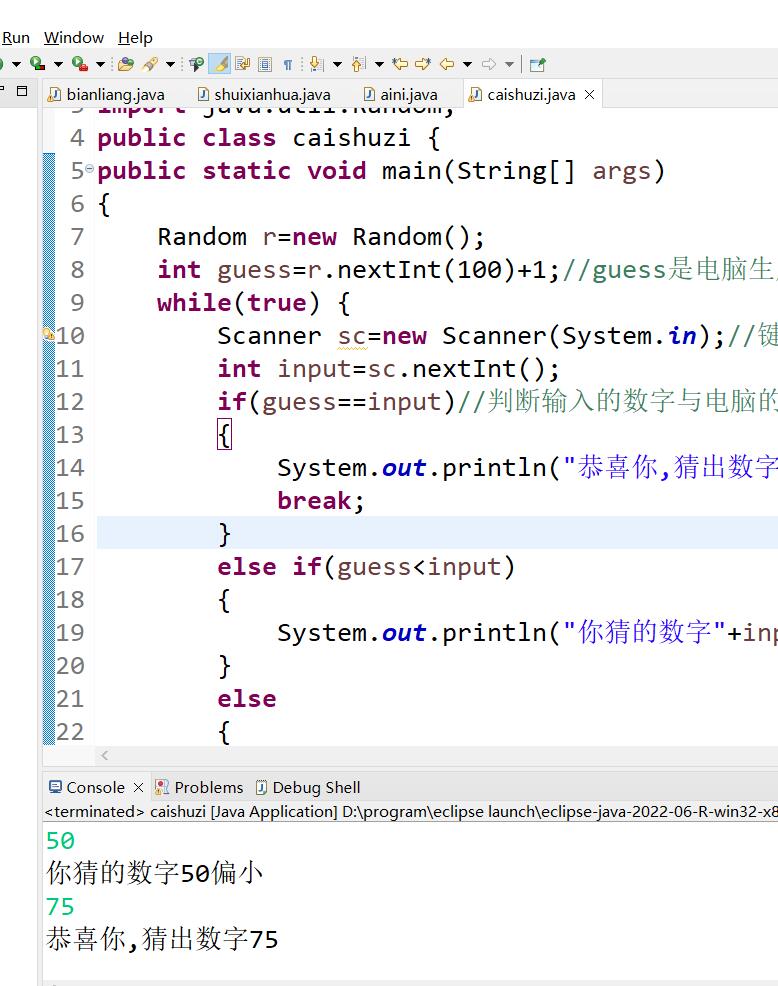
Task: Open Forward history dropdown arrow
Action: [509, 64]
